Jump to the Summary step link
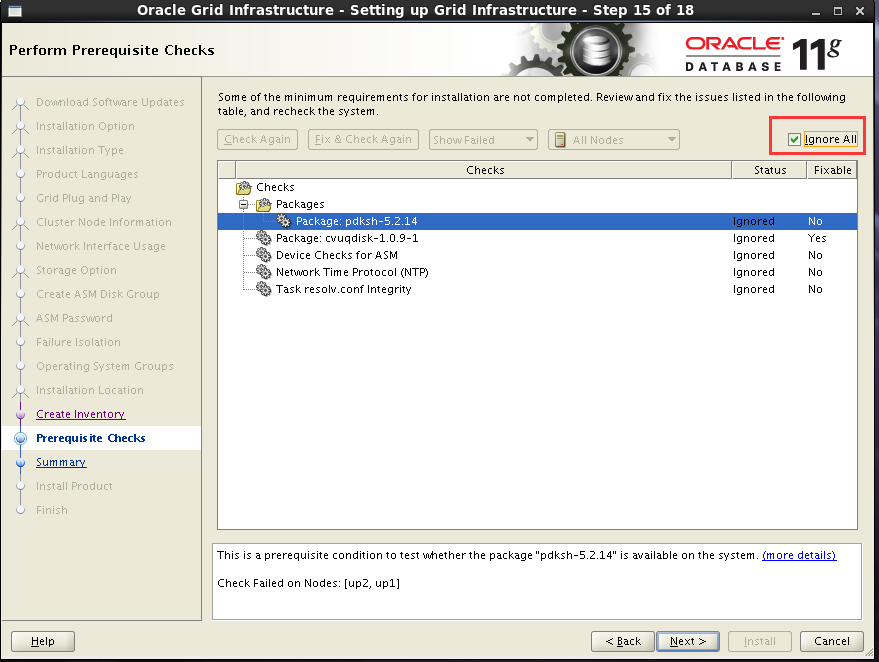879x662 pixels. pyautogui.click(x=61, y=462)
